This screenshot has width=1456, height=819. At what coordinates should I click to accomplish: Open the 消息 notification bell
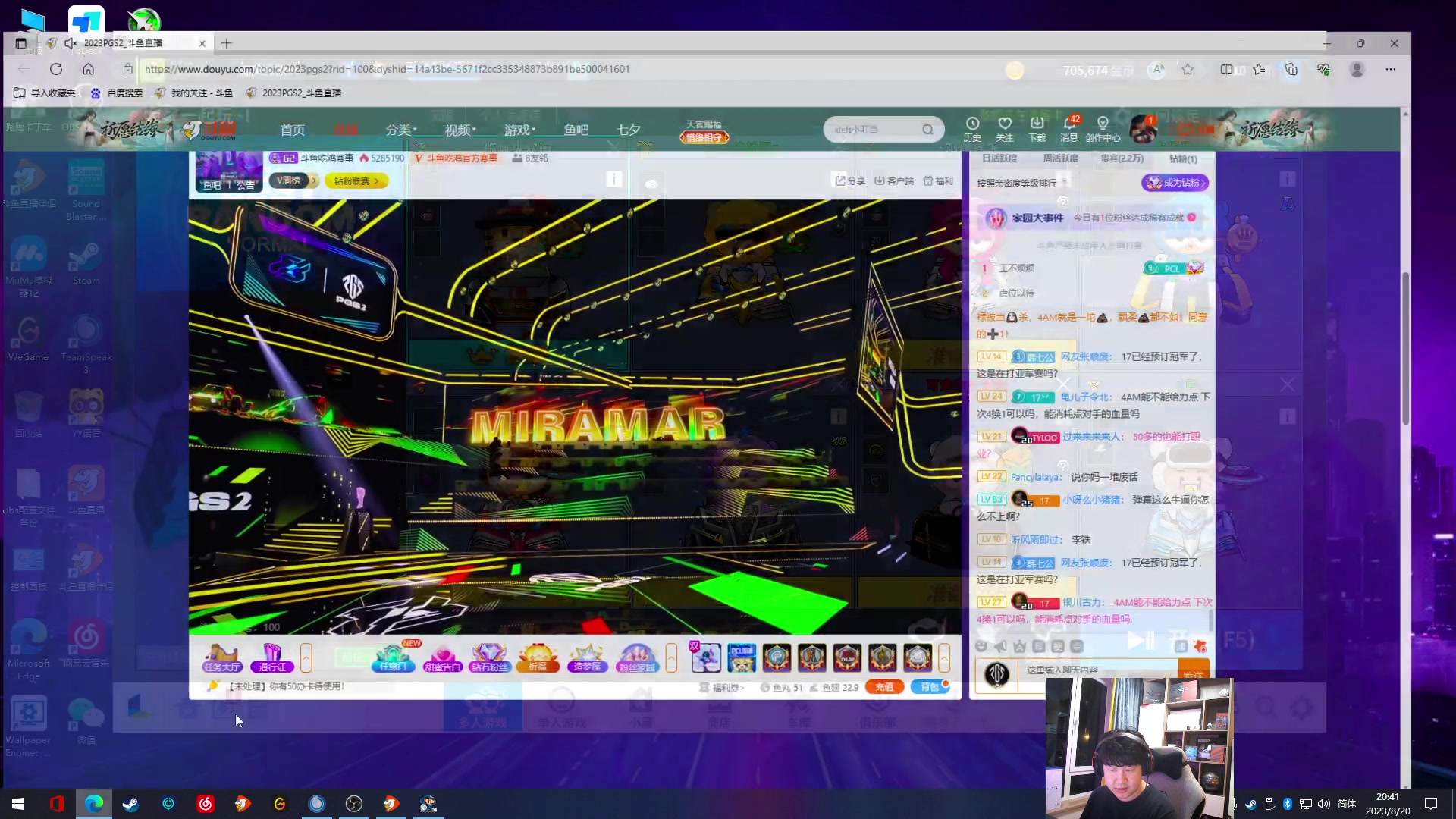tap(1069, 124)
